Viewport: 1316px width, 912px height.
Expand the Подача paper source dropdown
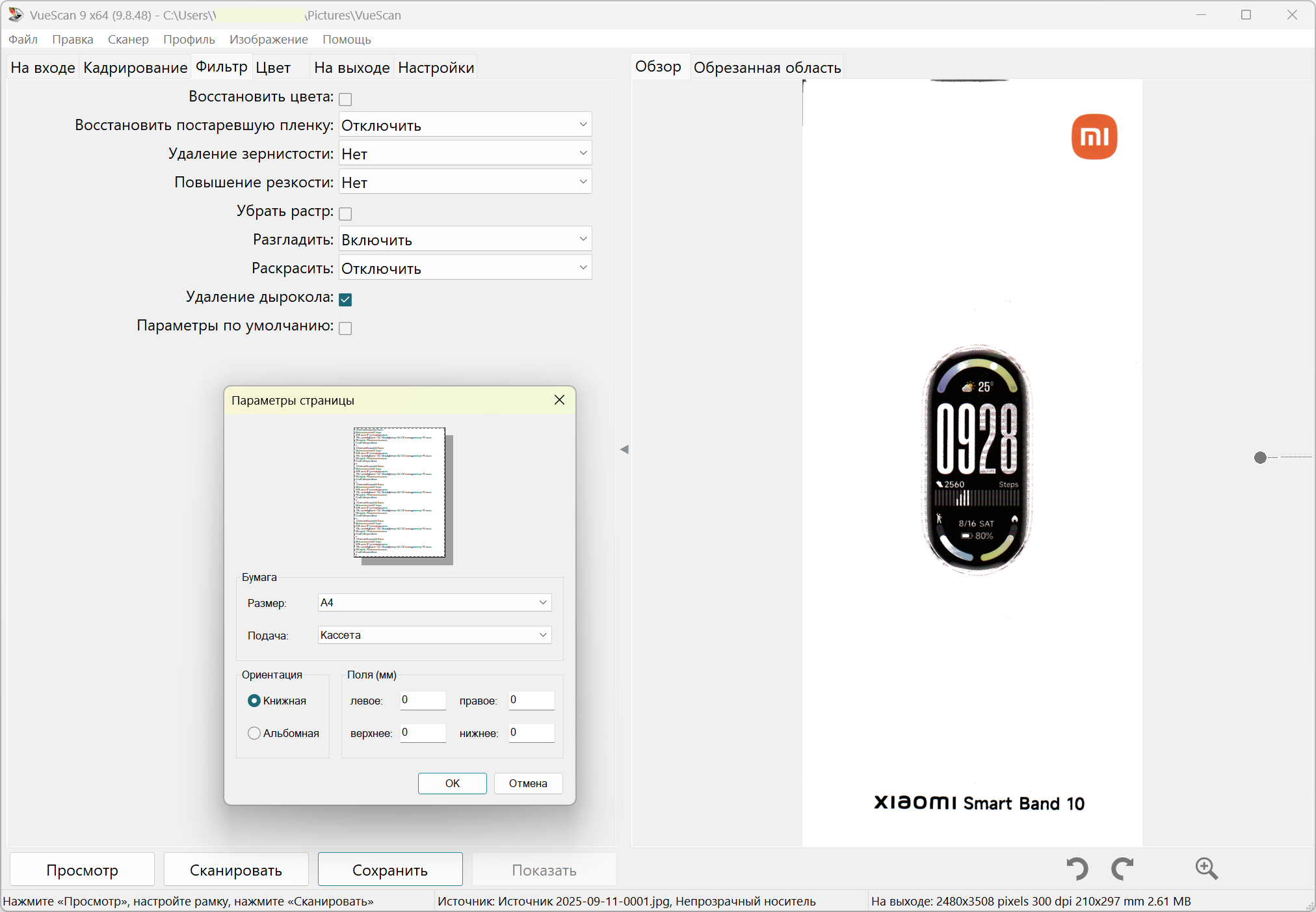click(x=434, y=635)
